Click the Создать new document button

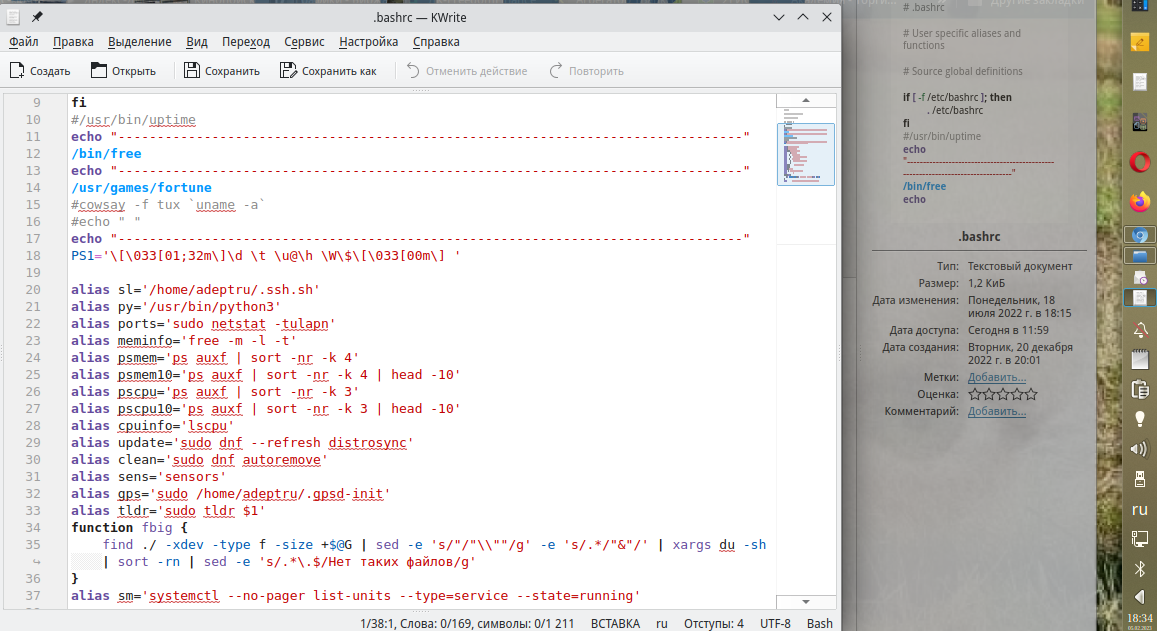point(40,71)
